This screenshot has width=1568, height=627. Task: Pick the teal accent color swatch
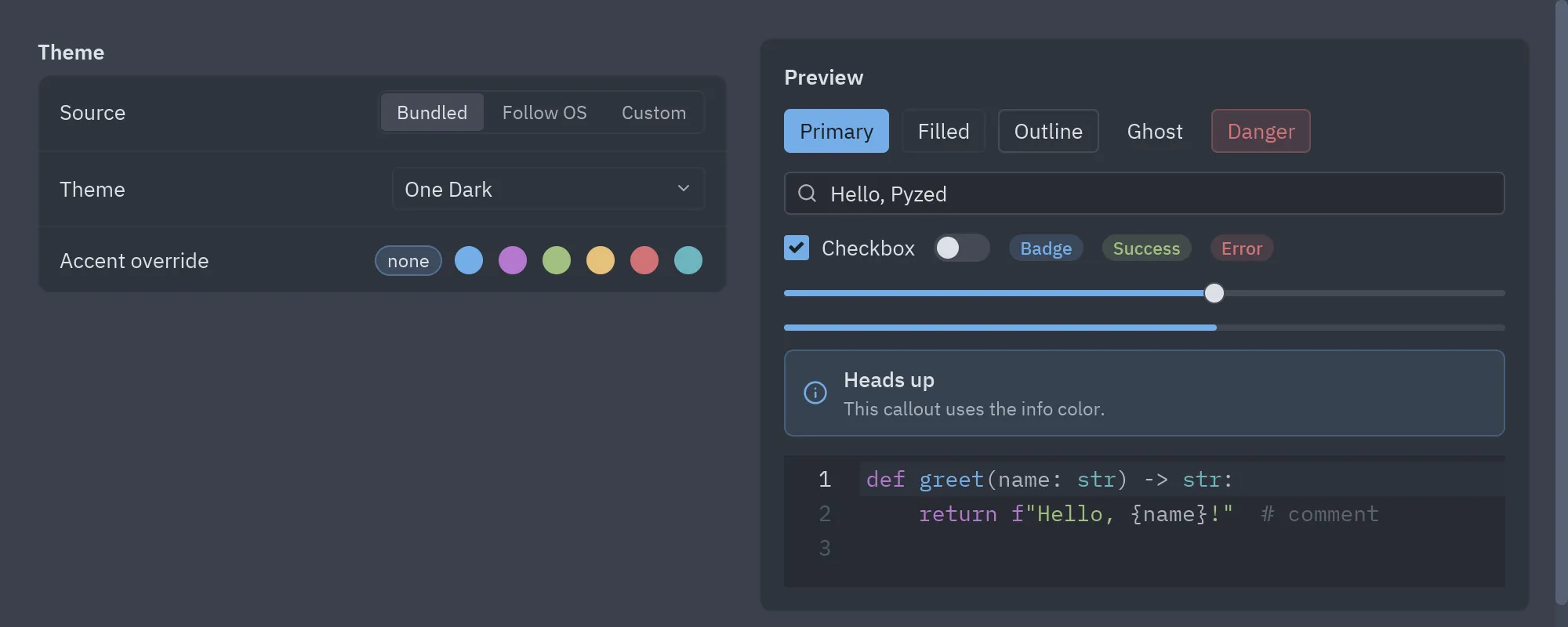click(x=688, y=260)
